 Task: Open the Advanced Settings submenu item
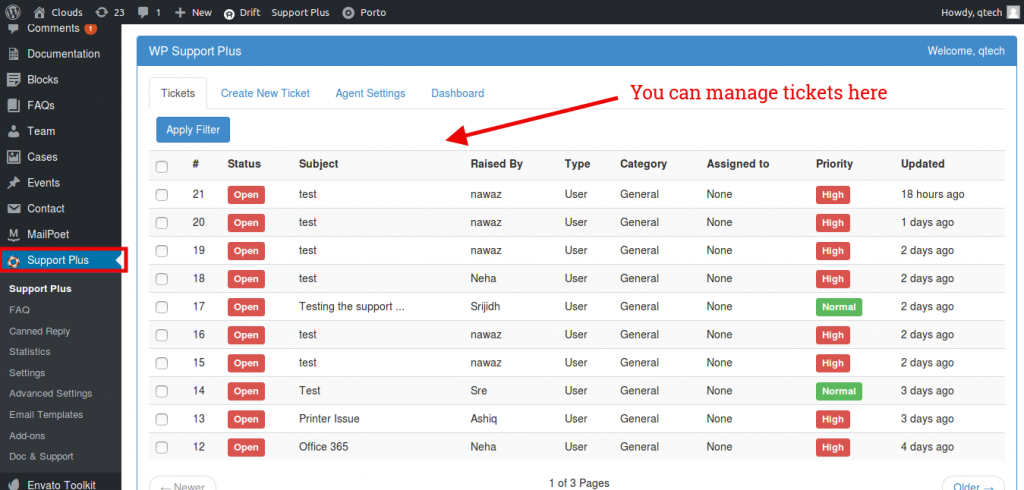pos(50,394)
